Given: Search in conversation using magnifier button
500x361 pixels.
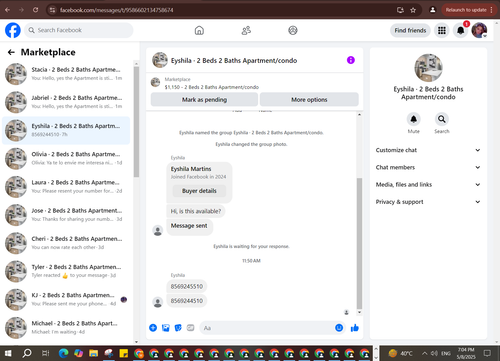Looking at the screenshot, I should pos(442,119).
